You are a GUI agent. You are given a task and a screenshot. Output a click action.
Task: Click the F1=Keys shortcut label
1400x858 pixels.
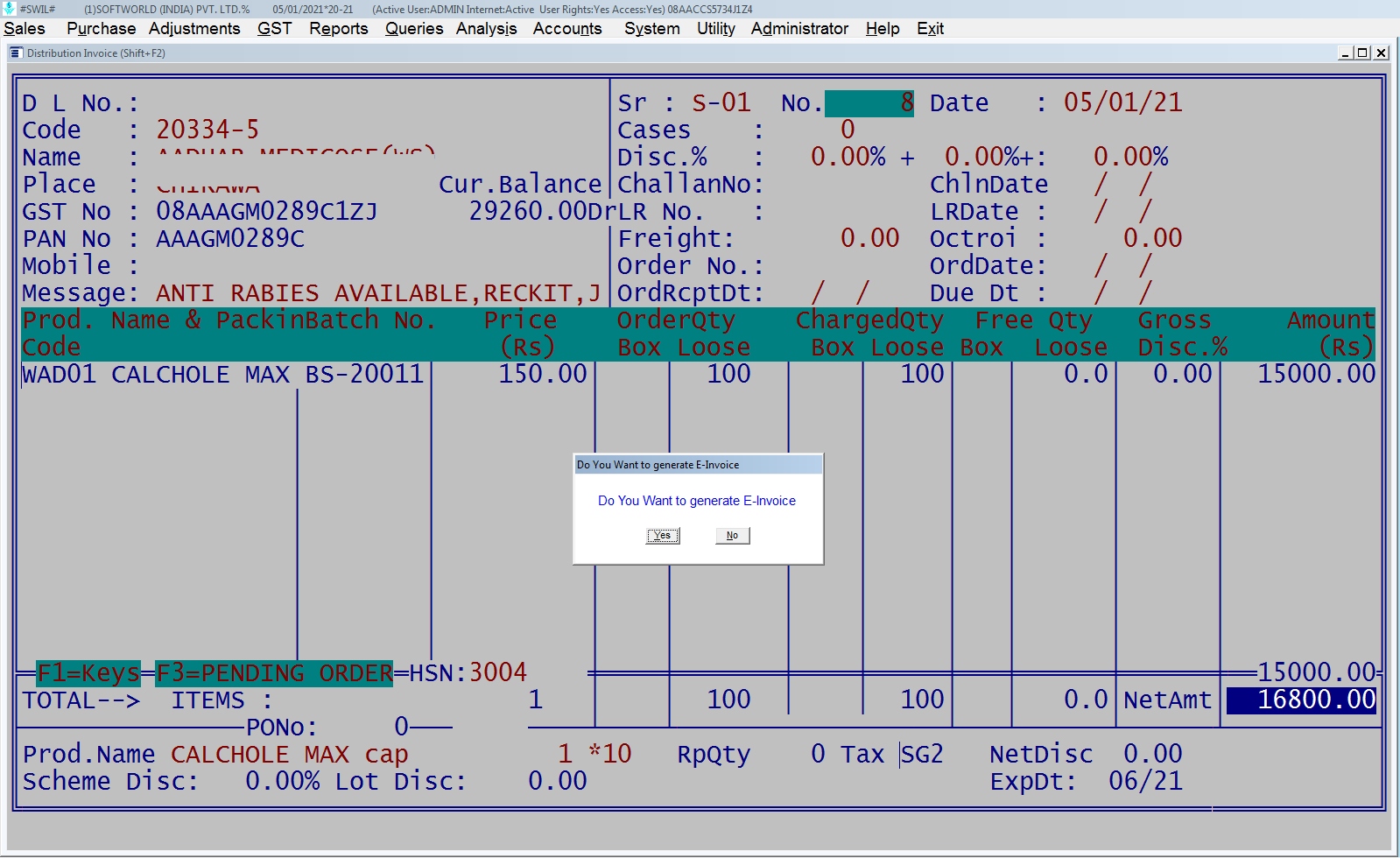pyautogui.click(x=88, y=673)
